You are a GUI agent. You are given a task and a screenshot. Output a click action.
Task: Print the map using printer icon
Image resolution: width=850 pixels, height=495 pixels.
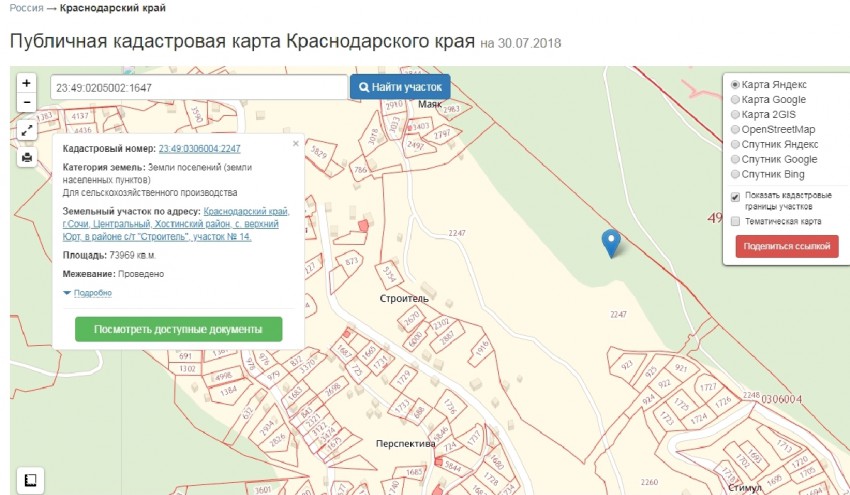point(27,157)
